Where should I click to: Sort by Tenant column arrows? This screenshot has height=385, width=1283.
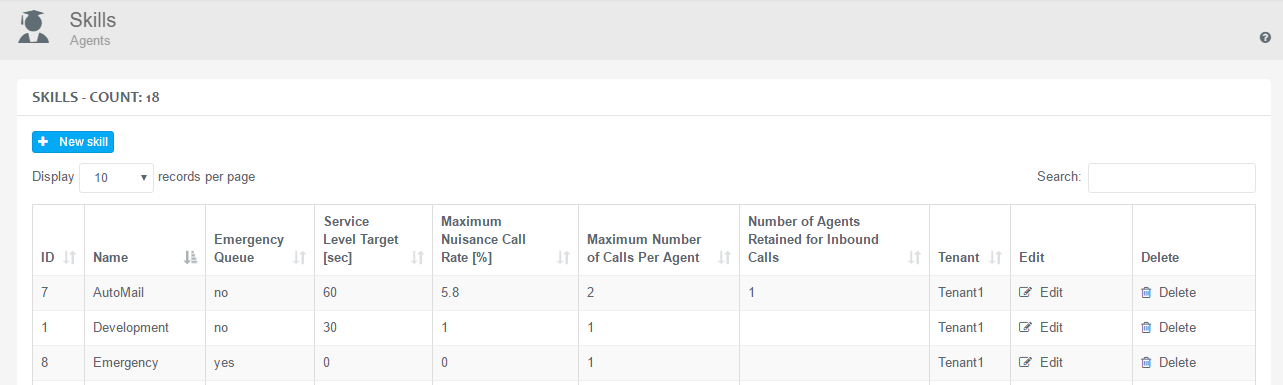995,257
